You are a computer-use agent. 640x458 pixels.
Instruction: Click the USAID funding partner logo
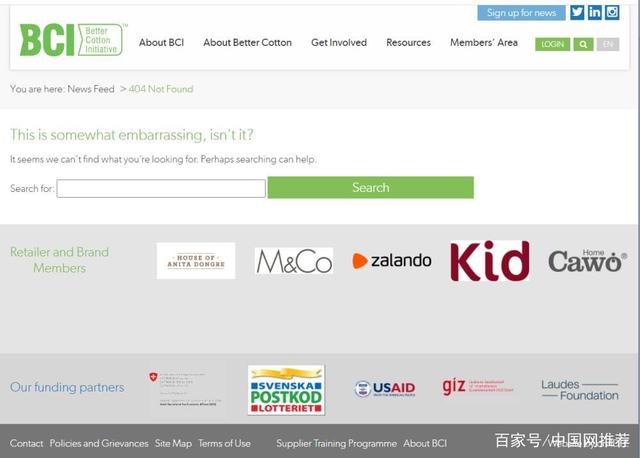pos(384,389)
